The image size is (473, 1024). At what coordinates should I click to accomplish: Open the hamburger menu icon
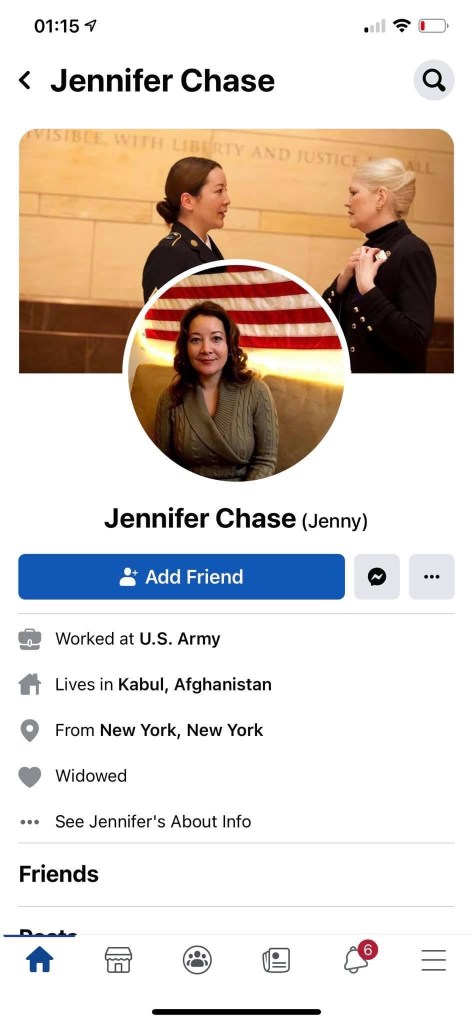click(x=433, y=960)
